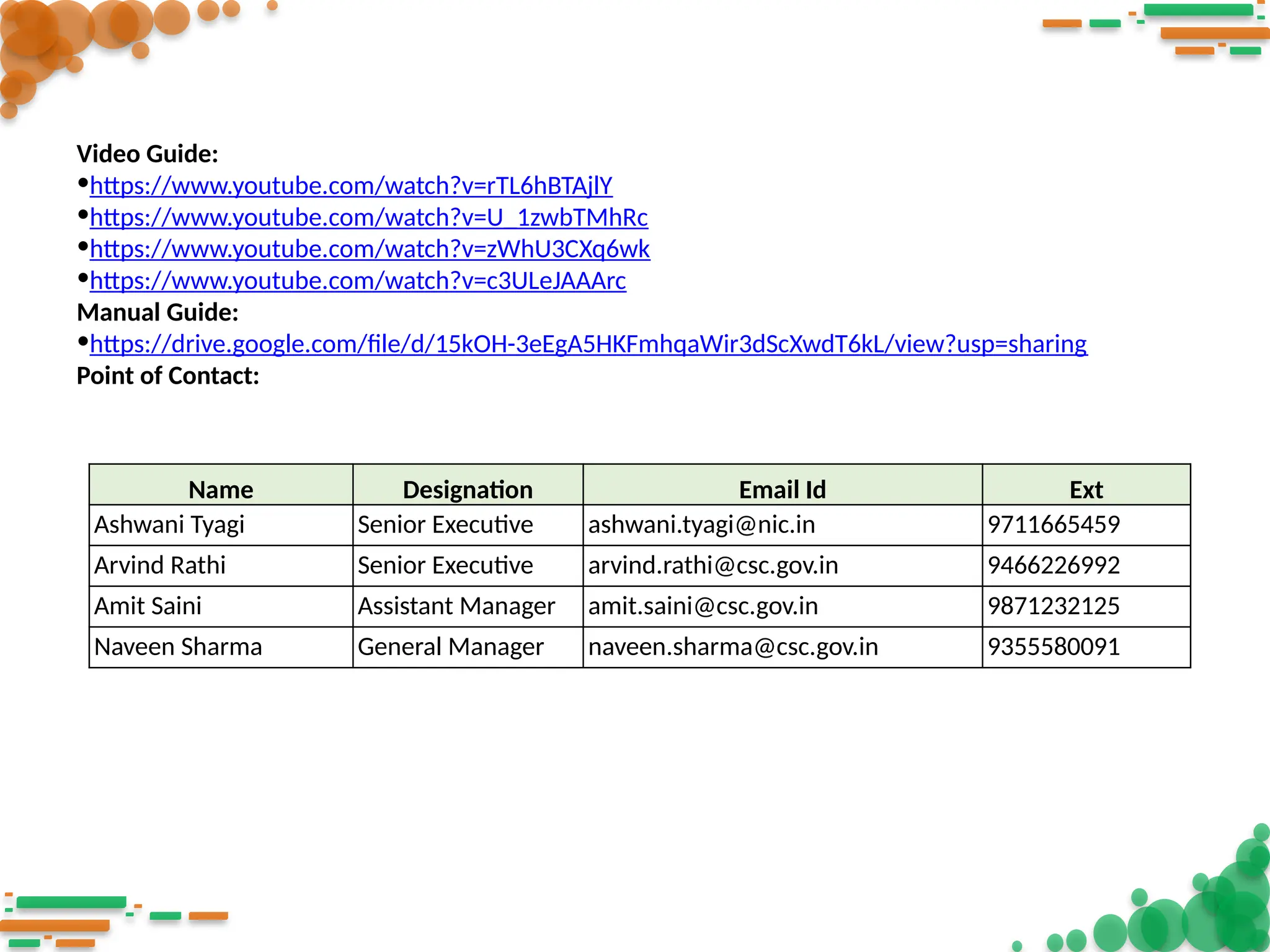Click the Point of Contact heading

[168, 376]
